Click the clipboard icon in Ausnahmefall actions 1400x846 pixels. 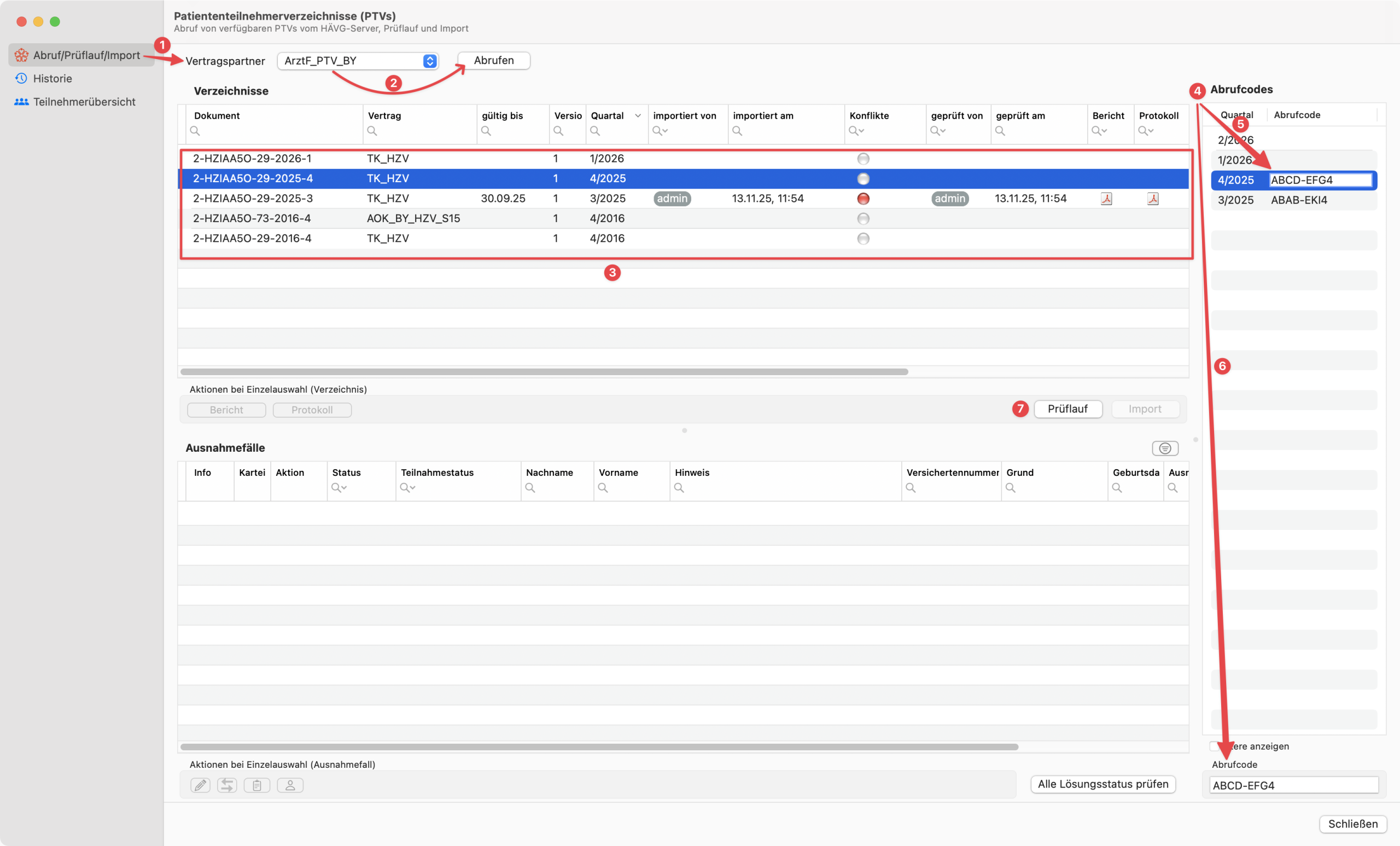pos(257,785)
